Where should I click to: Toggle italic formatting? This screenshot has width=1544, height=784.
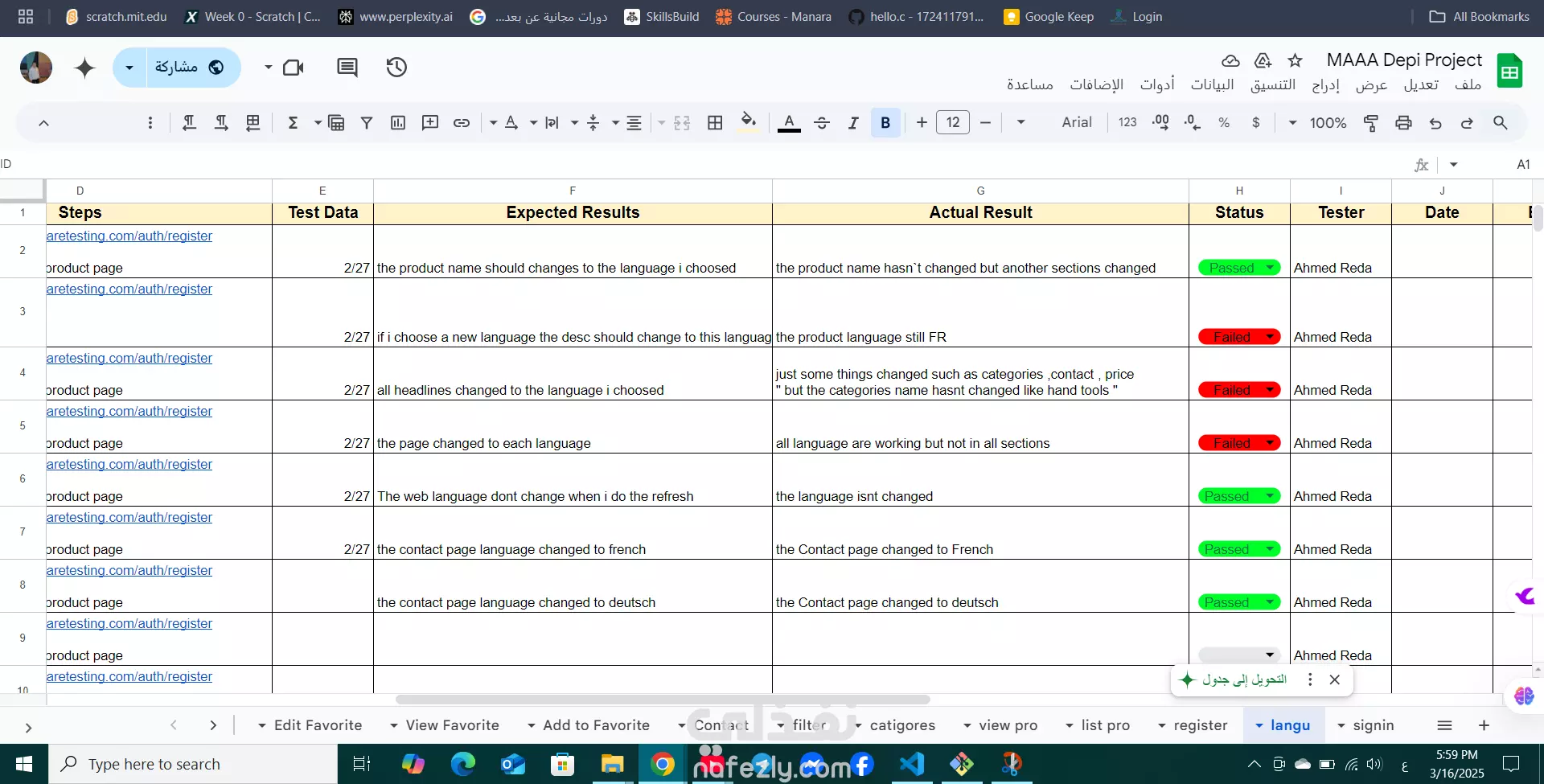coord(853,122)
